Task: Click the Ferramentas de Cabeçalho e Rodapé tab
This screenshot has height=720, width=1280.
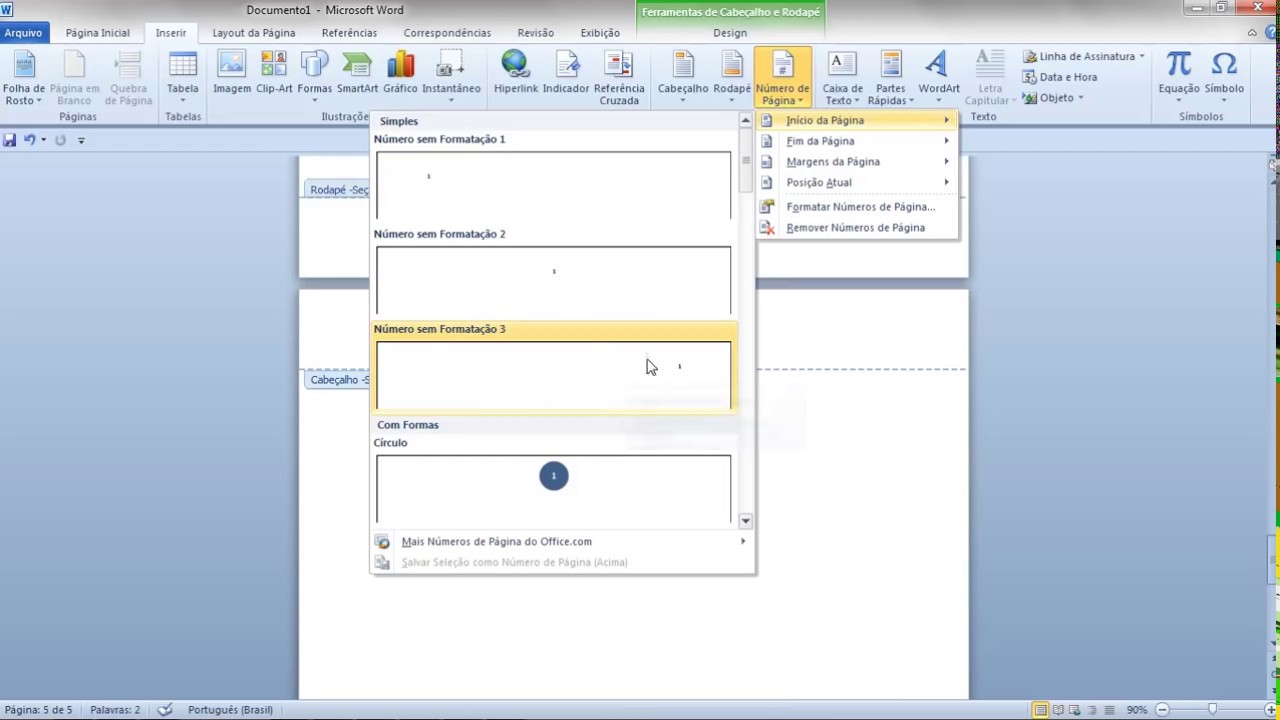Action: [731, 12]
